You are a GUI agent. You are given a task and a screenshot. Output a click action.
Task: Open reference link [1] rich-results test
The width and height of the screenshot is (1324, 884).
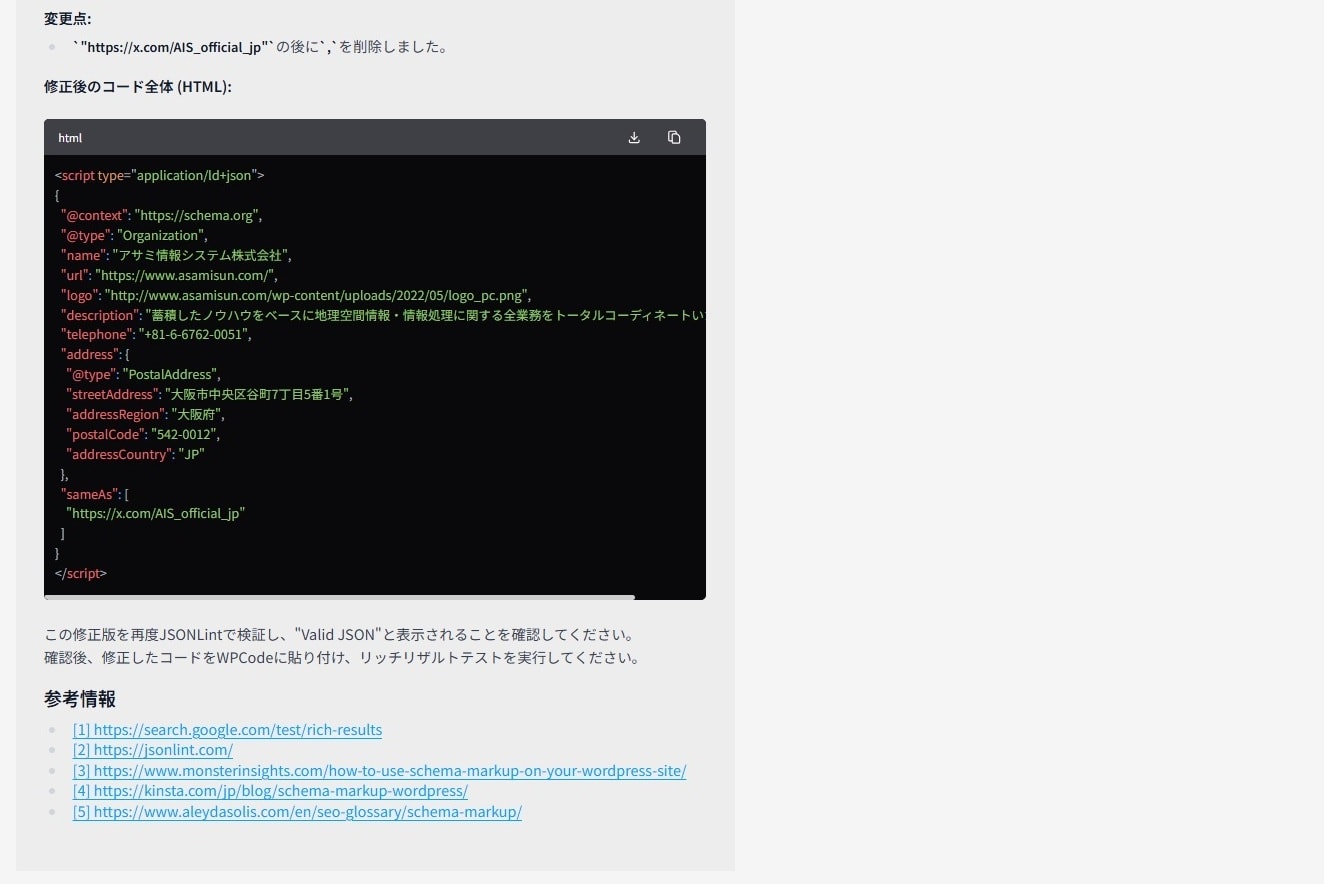pos(227,730)
